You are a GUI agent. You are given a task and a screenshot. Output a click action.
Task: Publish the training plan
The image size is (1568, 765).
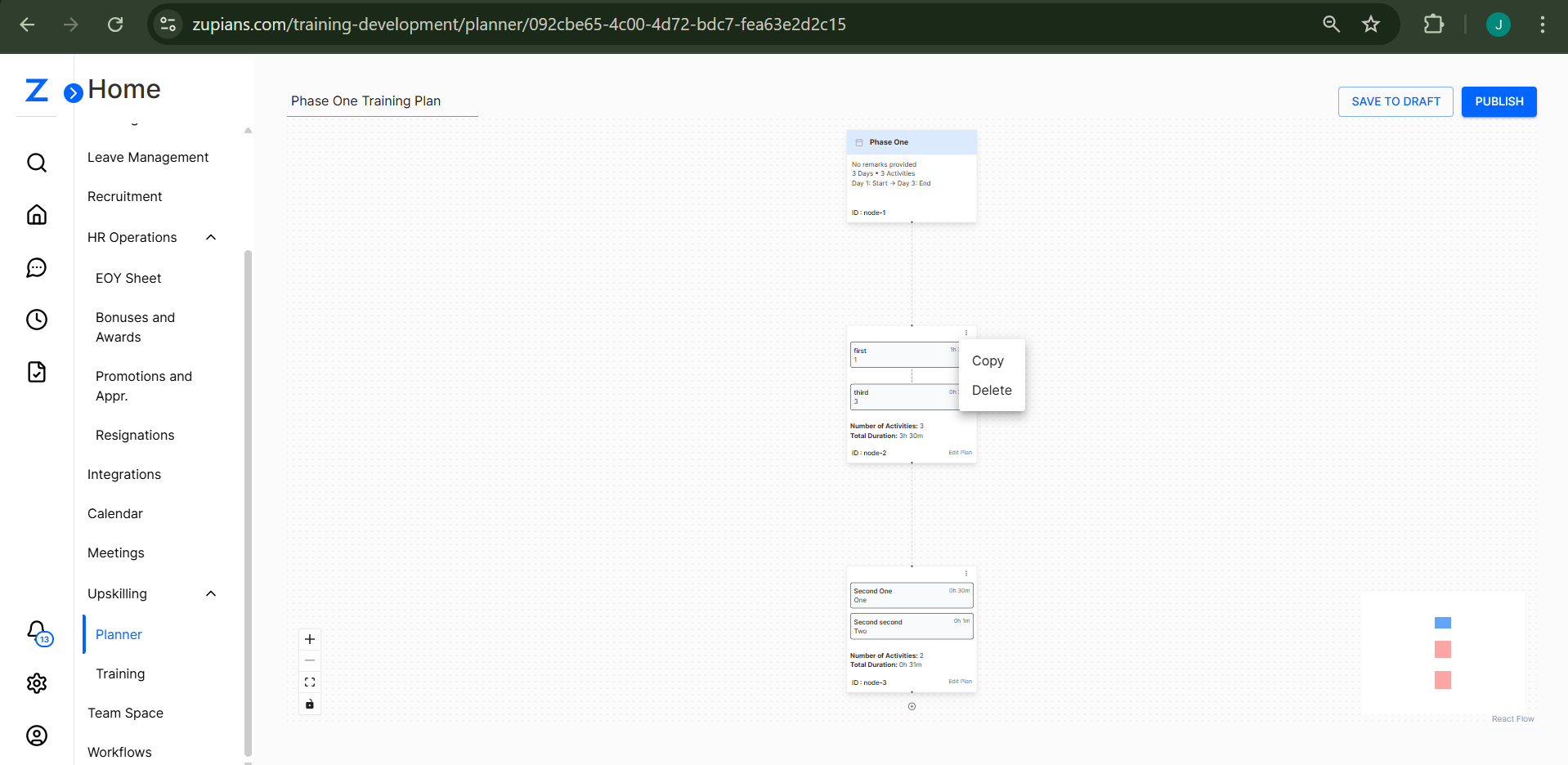click(1499, 101)
